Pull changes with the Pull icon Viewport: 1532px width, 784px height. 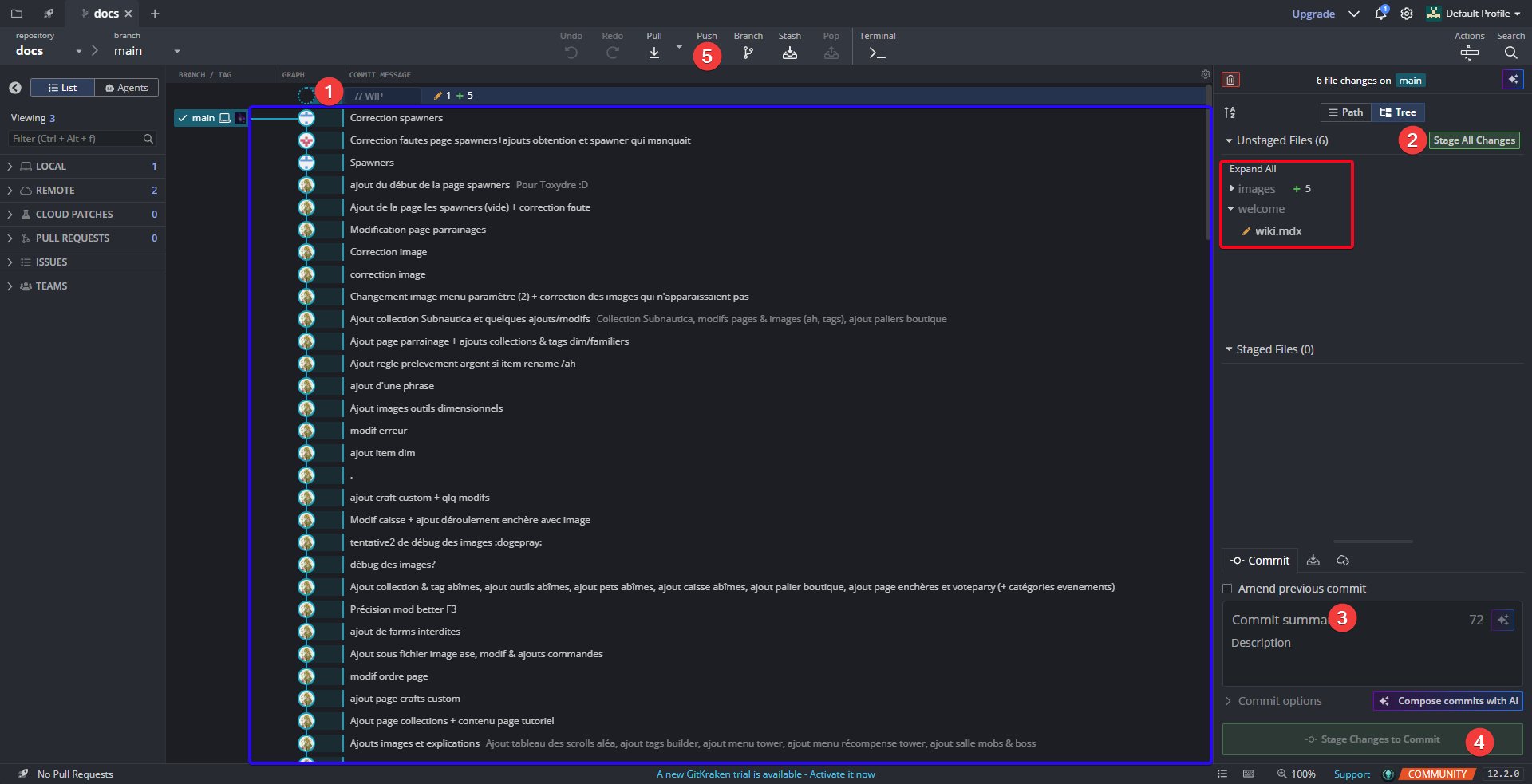(x=654, y=53)
